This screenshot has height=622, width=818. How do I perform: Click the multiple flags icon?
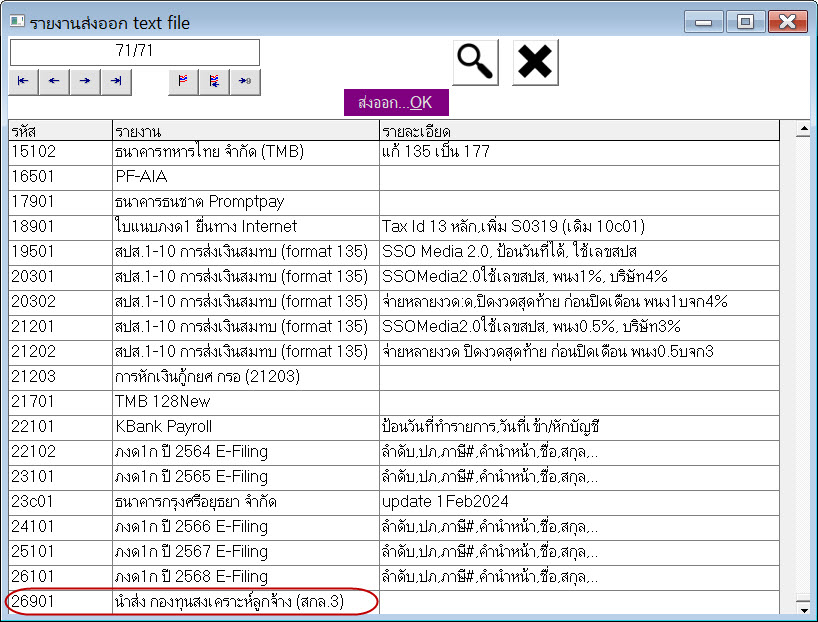point(214,81)
